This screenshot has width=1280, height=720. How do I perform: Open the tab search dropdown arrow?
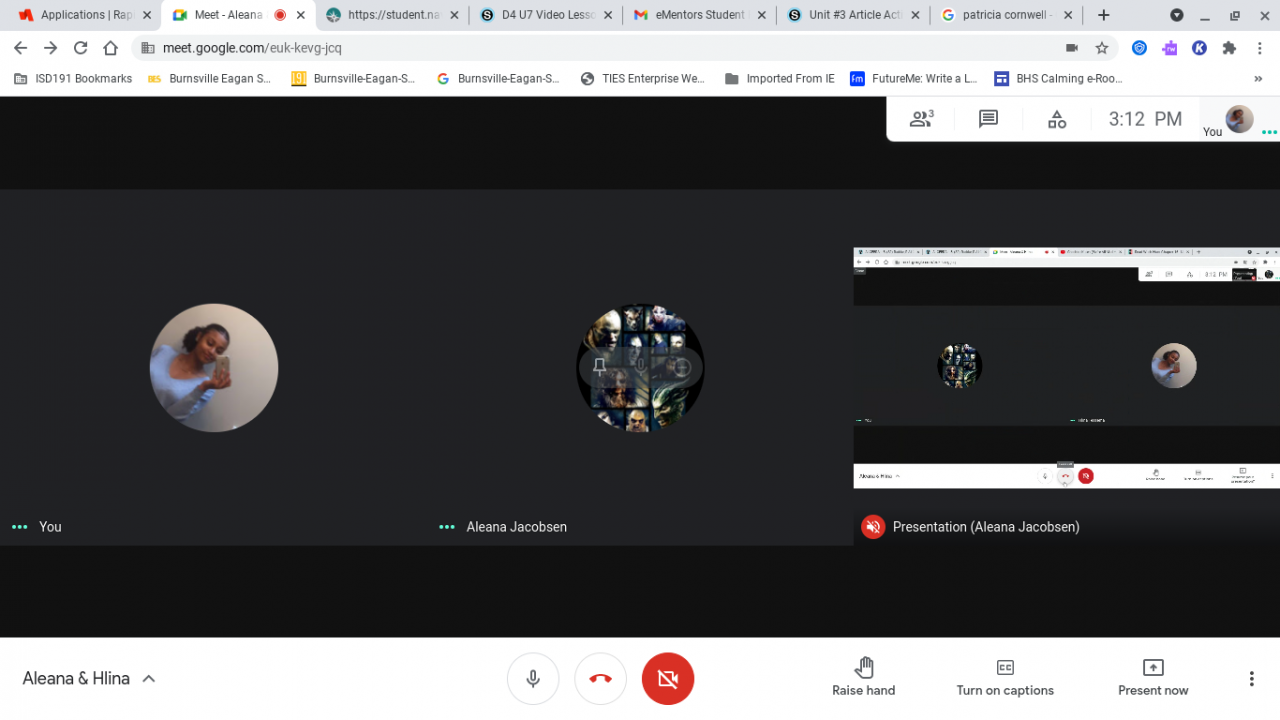(x=1177, y=15)
